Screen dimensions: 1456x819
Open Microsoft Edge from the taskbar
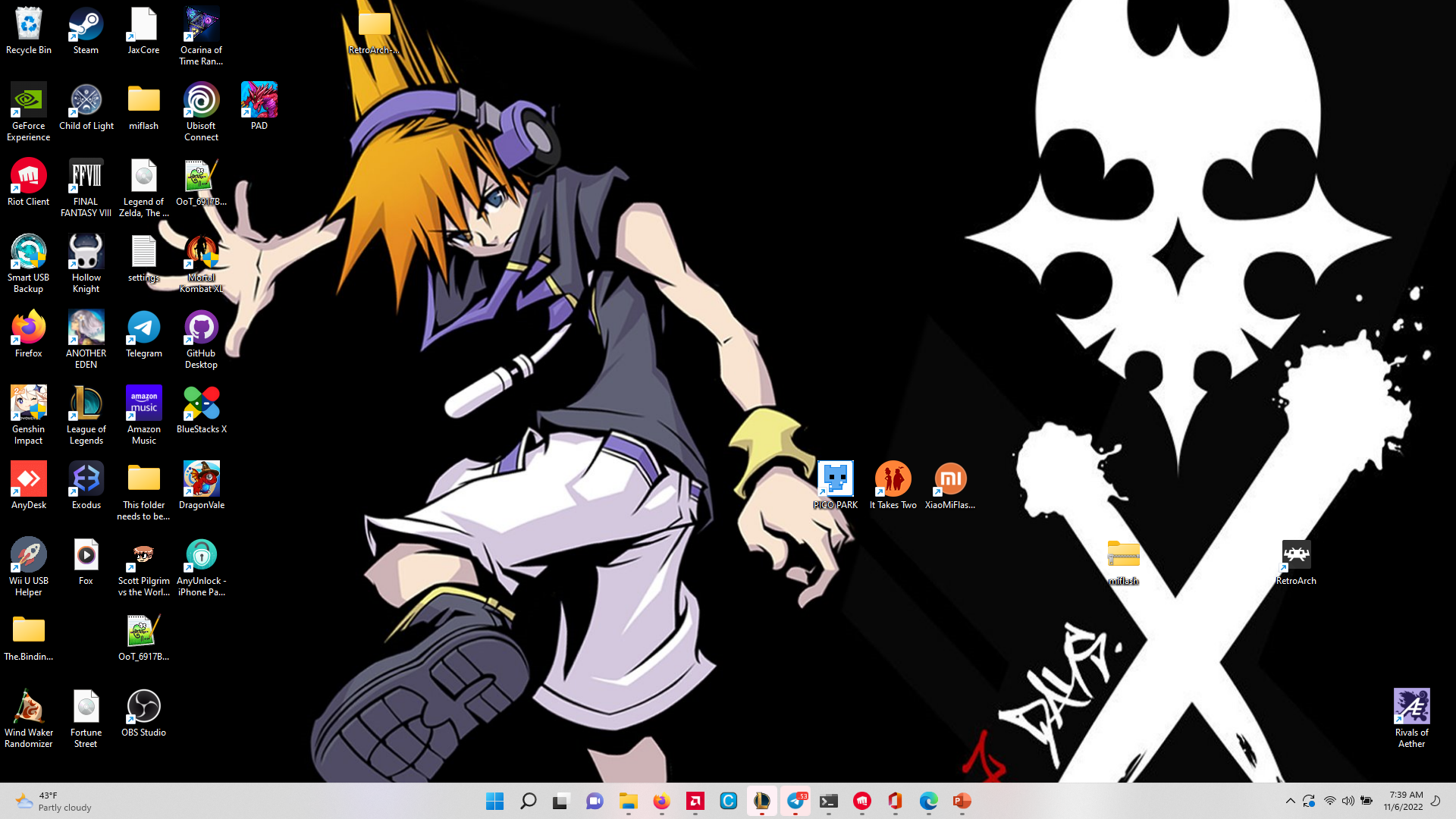pyautogui.click(x=929, y=801)
